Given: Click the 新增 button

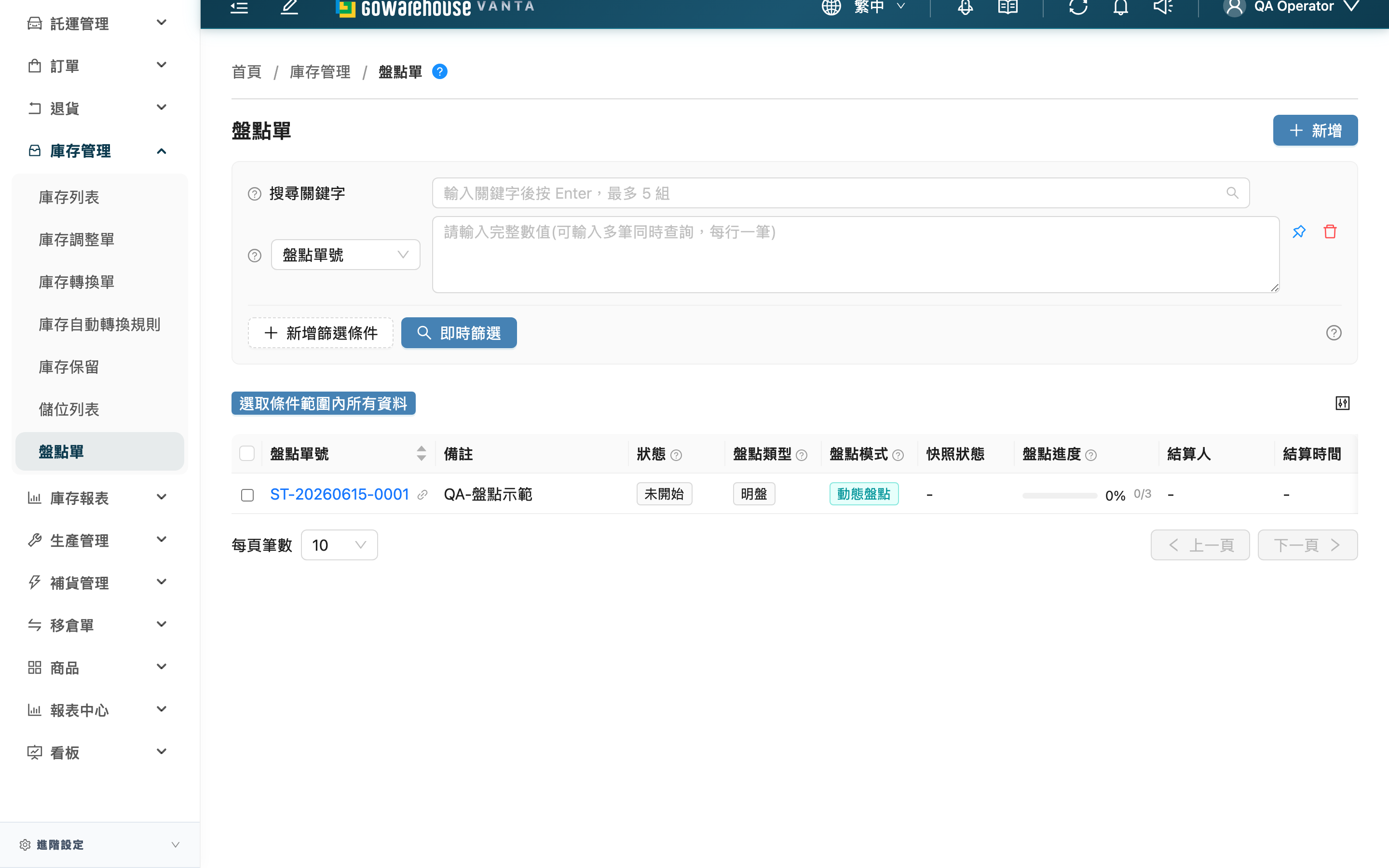Looking at the screenshot, I should click(1315, 130).
